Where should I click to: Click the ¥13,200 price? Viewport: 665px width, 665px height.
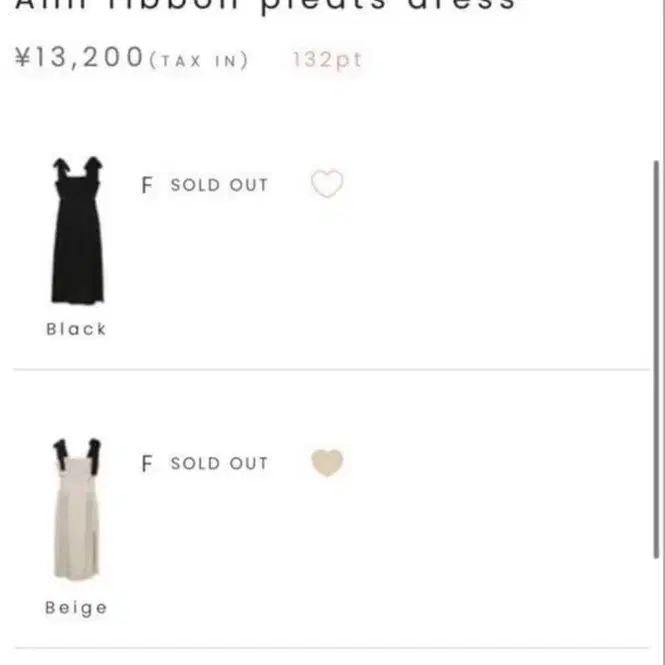click(x=80, y=58)
